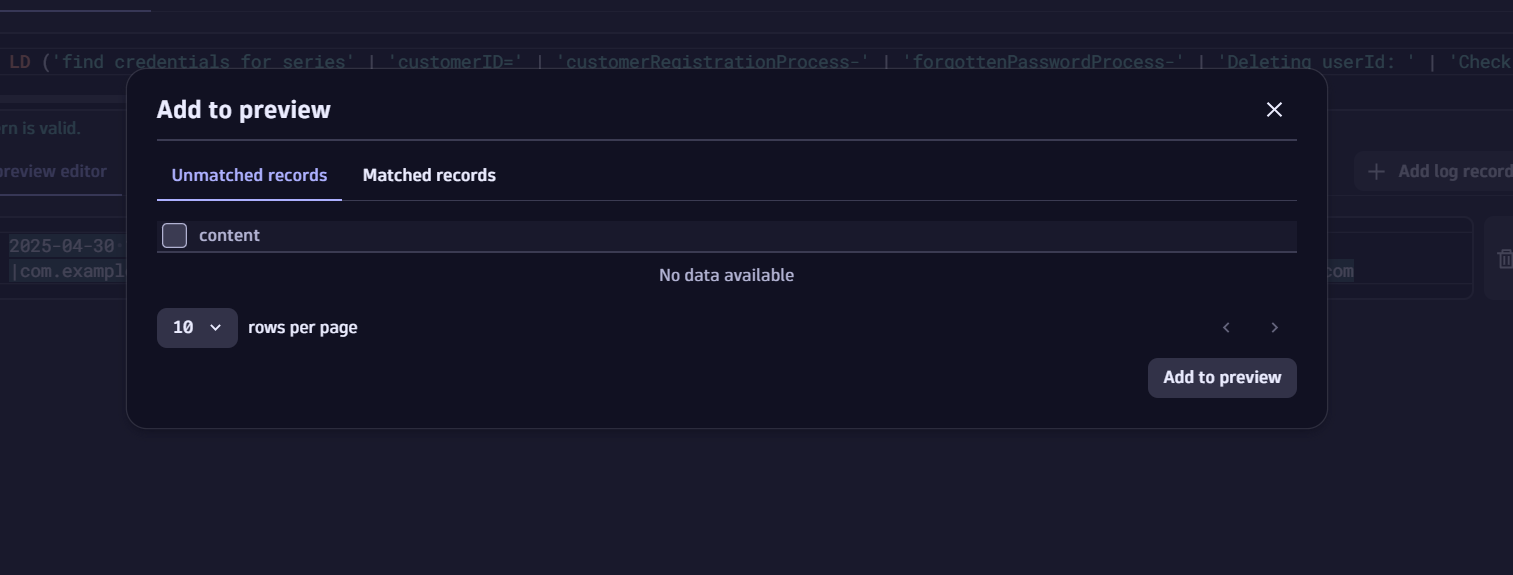The height and width of the screenshot is (575, 1513).
Task: Click the trash icon beside the log record
Action: [x=1504, y=259]
